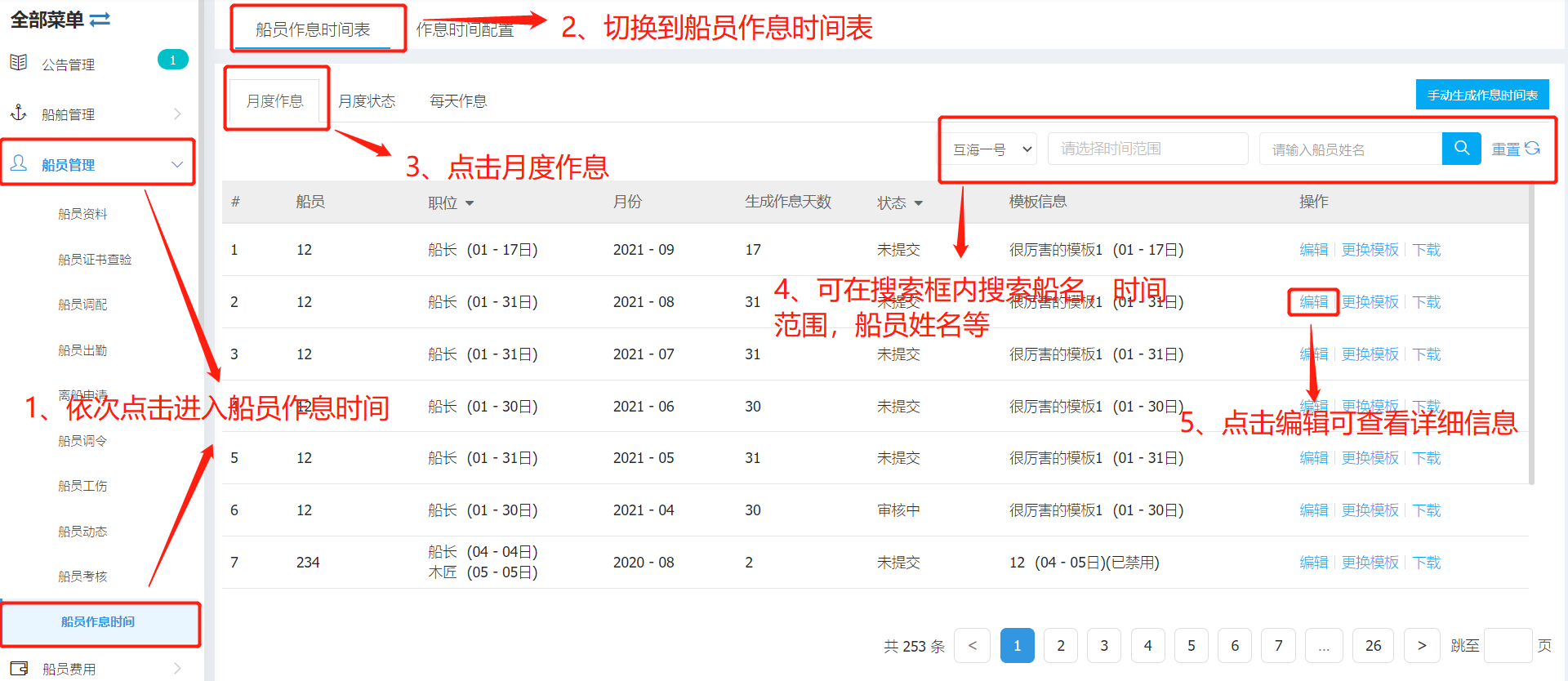Open the 公告管理 notification badge
Image resolution: width=1568 pixels, height=681 pixels.
(x=172, y=60)
